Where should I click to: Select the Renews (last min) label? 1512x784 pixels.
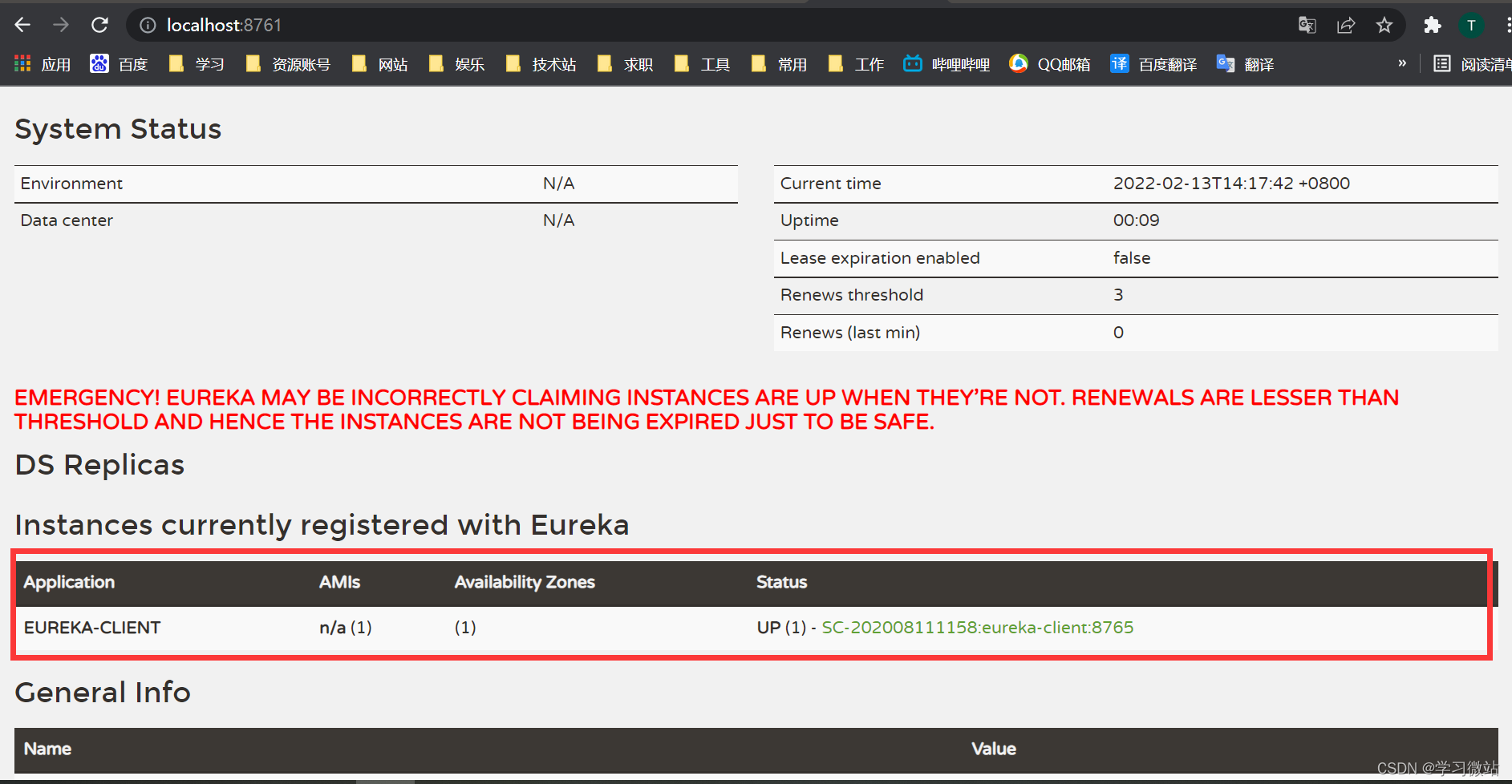pyautogui.click(x=850, y=333)
